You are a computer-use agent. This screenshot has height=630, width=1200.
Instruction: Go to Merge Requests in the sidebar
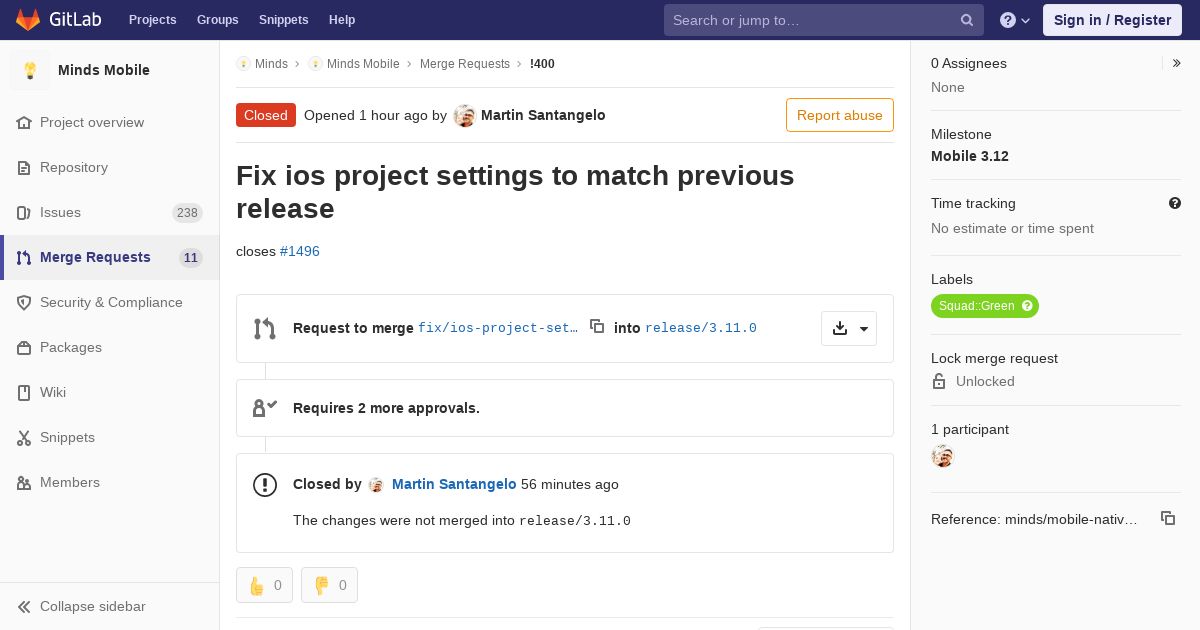95,257
